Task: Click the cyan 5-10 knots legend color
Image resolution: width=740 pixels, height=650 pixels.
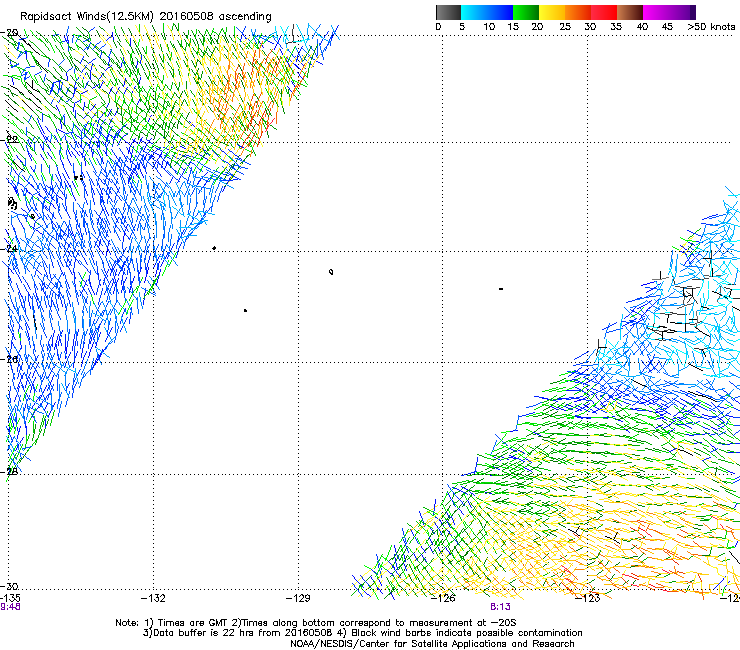Action: point(474,12)
